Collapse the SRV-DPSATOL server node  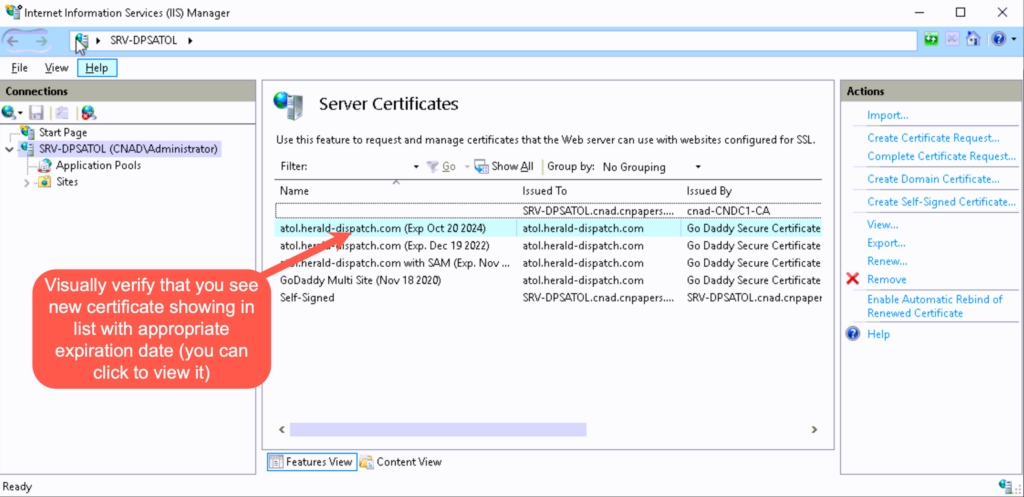(10, 149)
